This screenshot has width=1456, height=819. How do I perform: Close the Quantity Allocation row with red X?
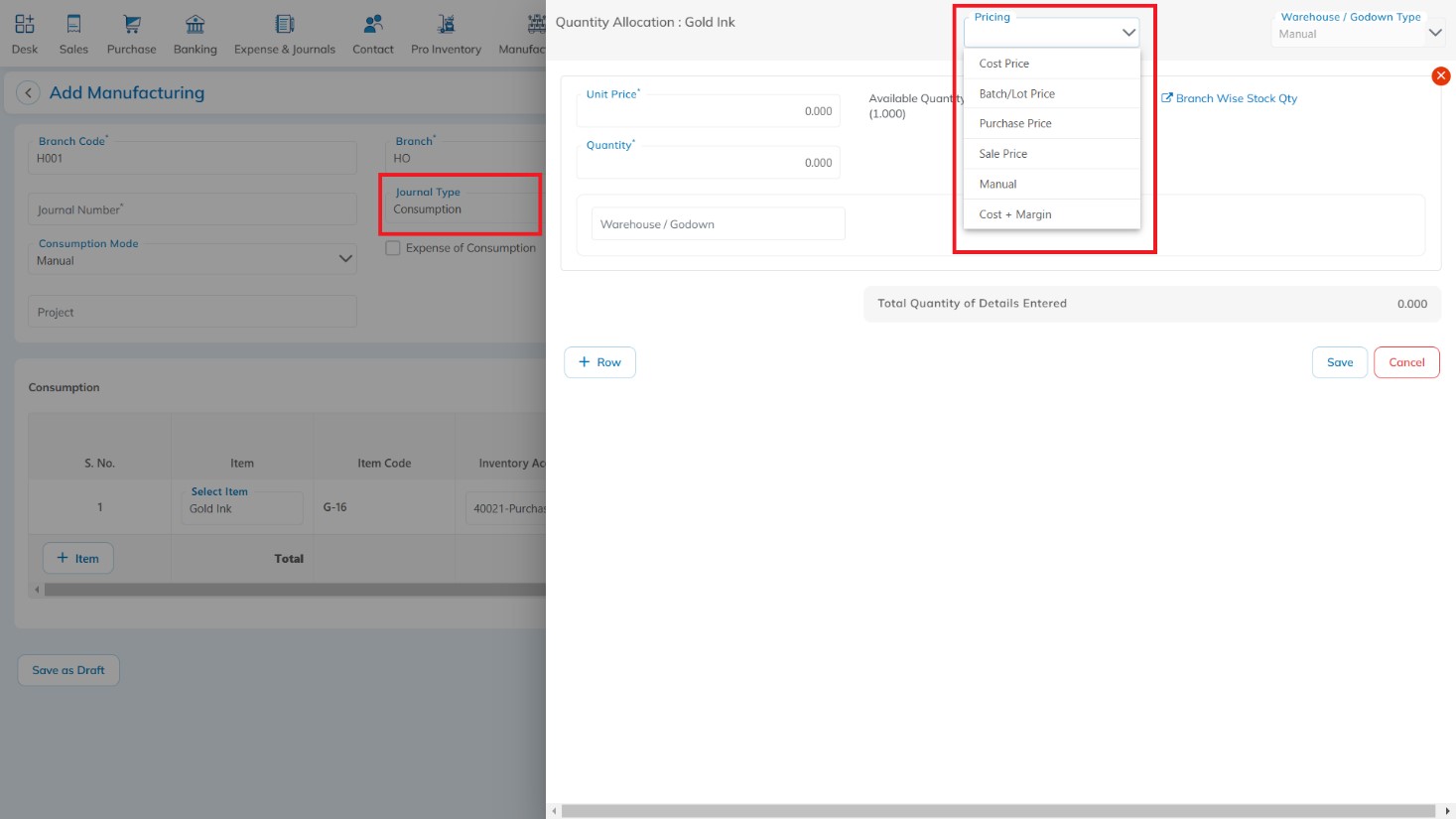tap(1441, 76)
